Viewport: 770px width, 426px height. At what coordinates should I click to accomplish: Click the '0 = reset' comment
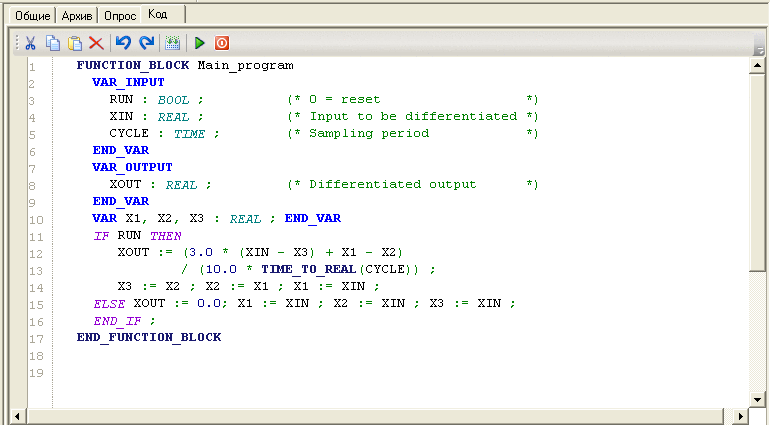click(345, 99)
